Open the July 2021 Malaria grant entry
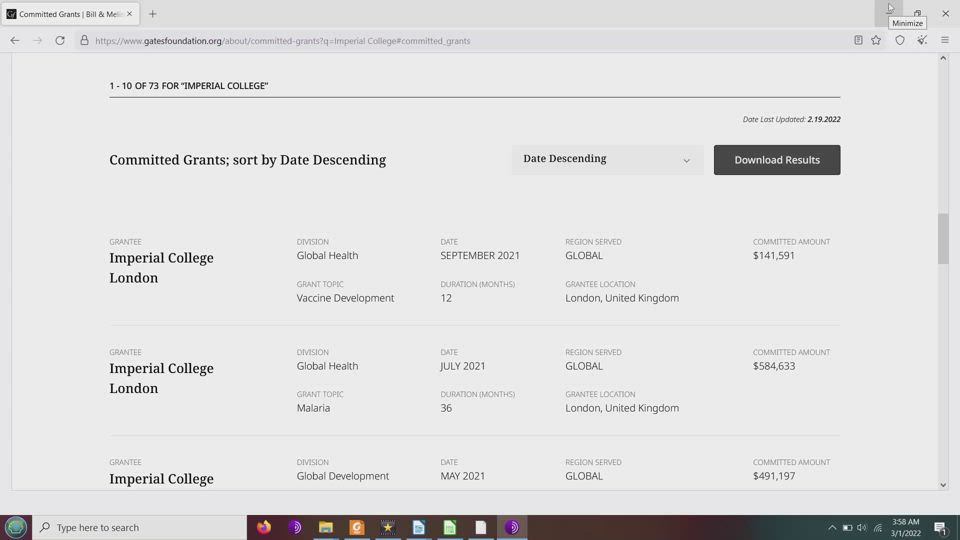The width and height of the screenshot is (960, 540). pos(161,378)
